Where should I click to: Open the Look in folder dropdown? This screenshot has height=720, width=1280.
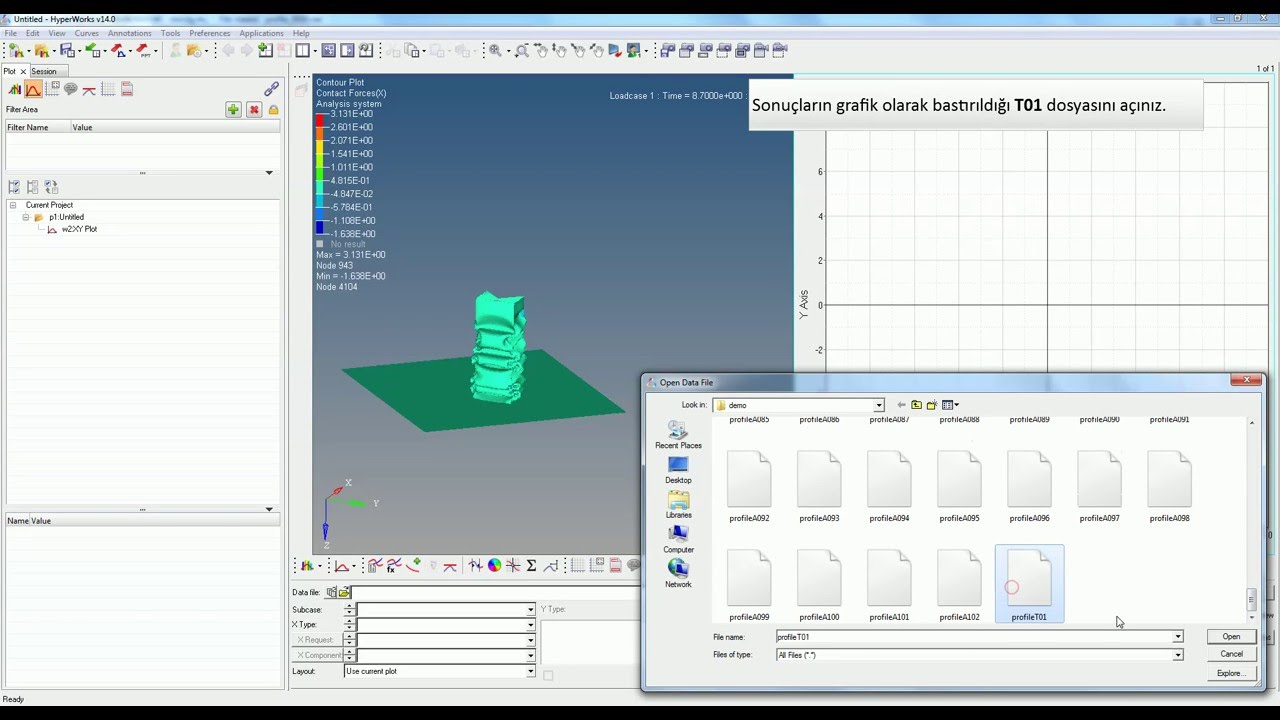(x=879, y=405)
